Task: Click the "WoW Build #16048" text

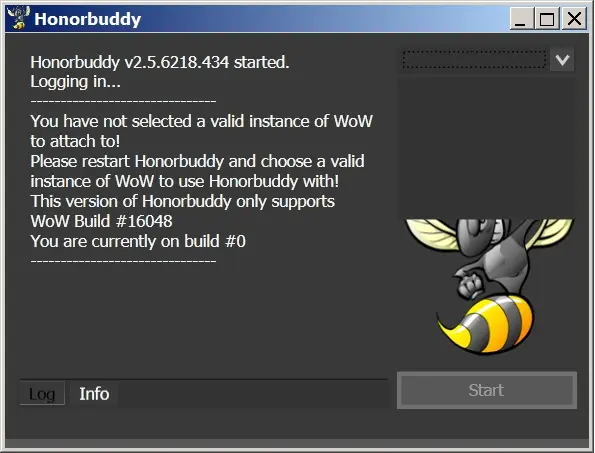Action: [101, 221]
